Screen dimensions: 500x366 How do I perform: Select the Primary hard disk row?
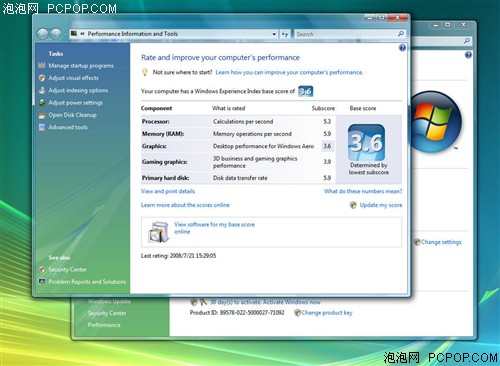pos(238,178)
